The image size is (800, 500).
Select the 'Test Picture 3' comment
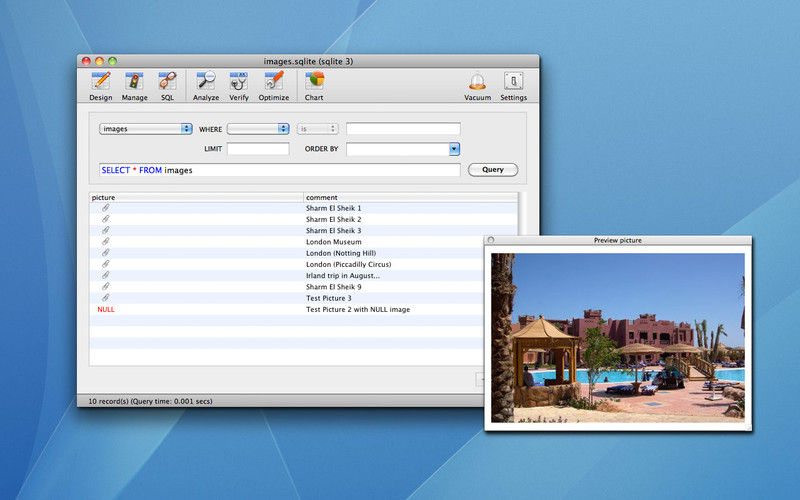click(x=329, y=298)
